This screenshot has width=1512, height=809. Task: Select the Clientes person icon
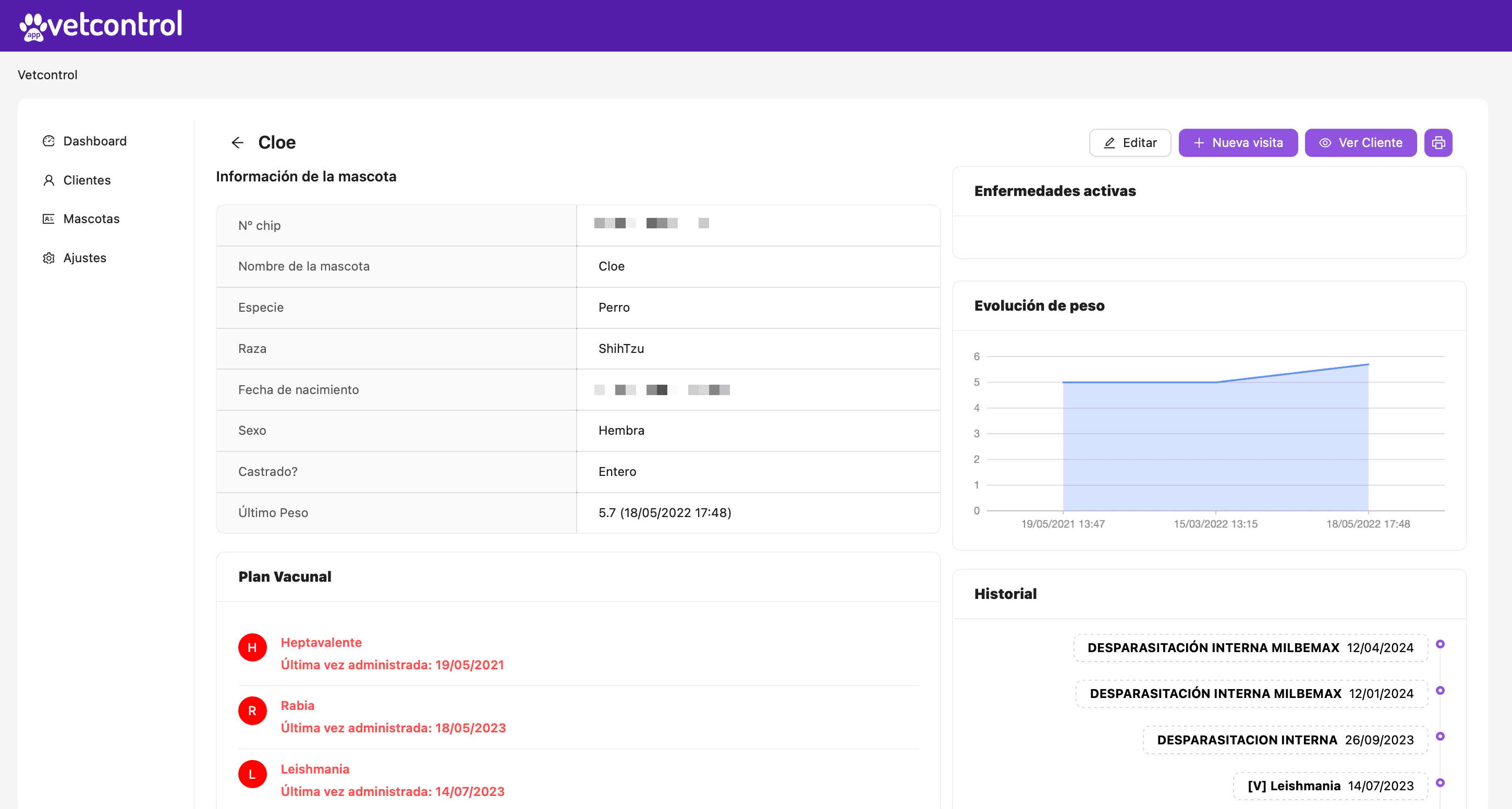pos(48,180)
